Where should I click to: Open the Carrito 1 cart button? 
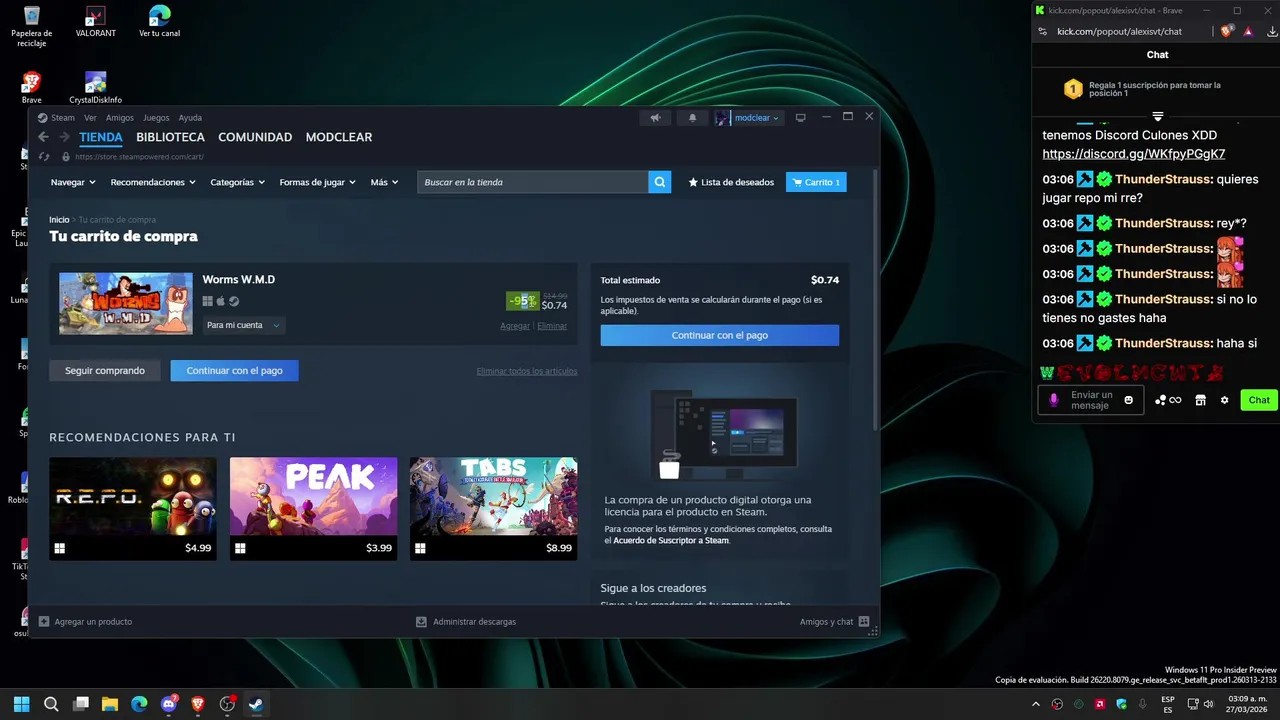coord(816,182)
